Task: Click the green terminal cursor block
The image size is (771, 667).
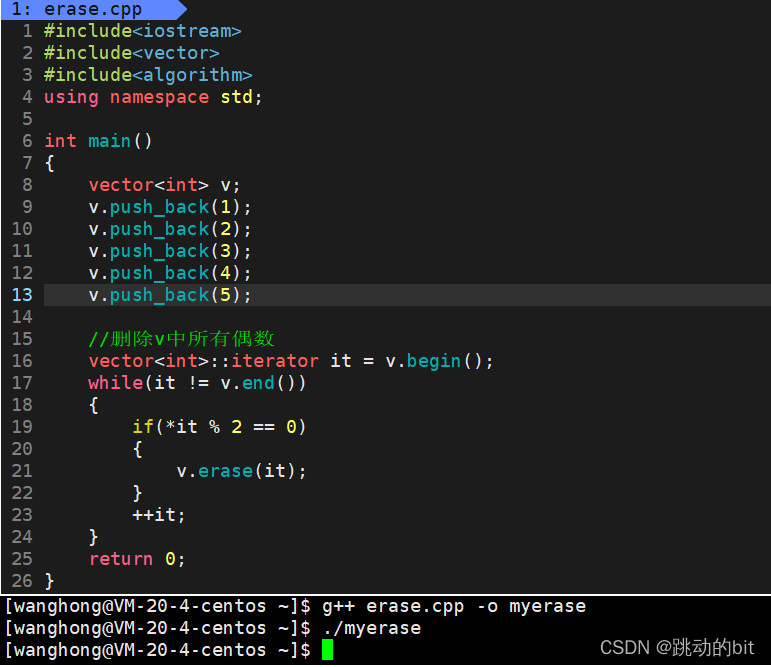Action: [327, 650]
